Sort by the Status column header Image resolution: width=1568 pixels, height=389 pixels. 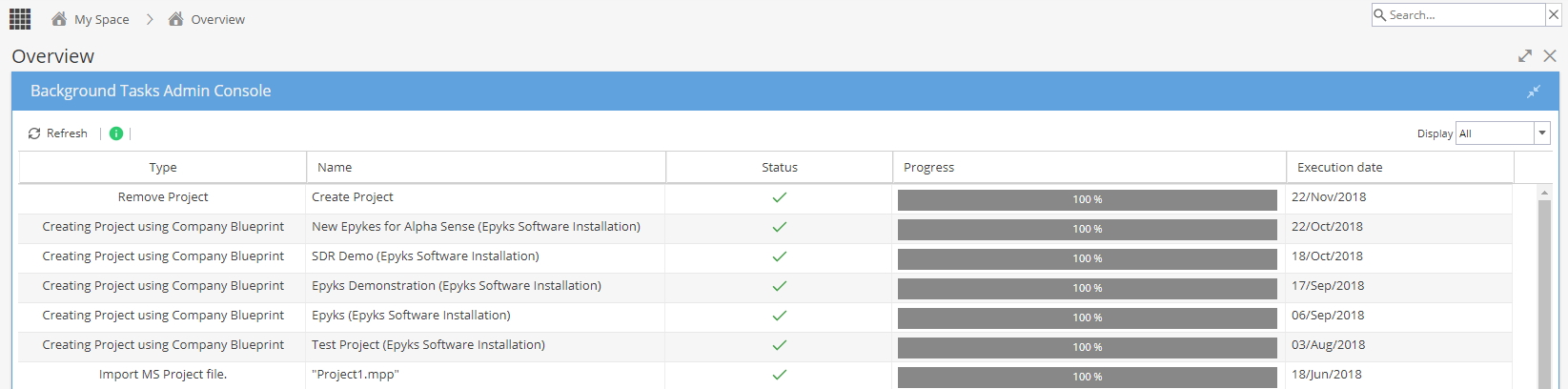[x=780, y=167]
